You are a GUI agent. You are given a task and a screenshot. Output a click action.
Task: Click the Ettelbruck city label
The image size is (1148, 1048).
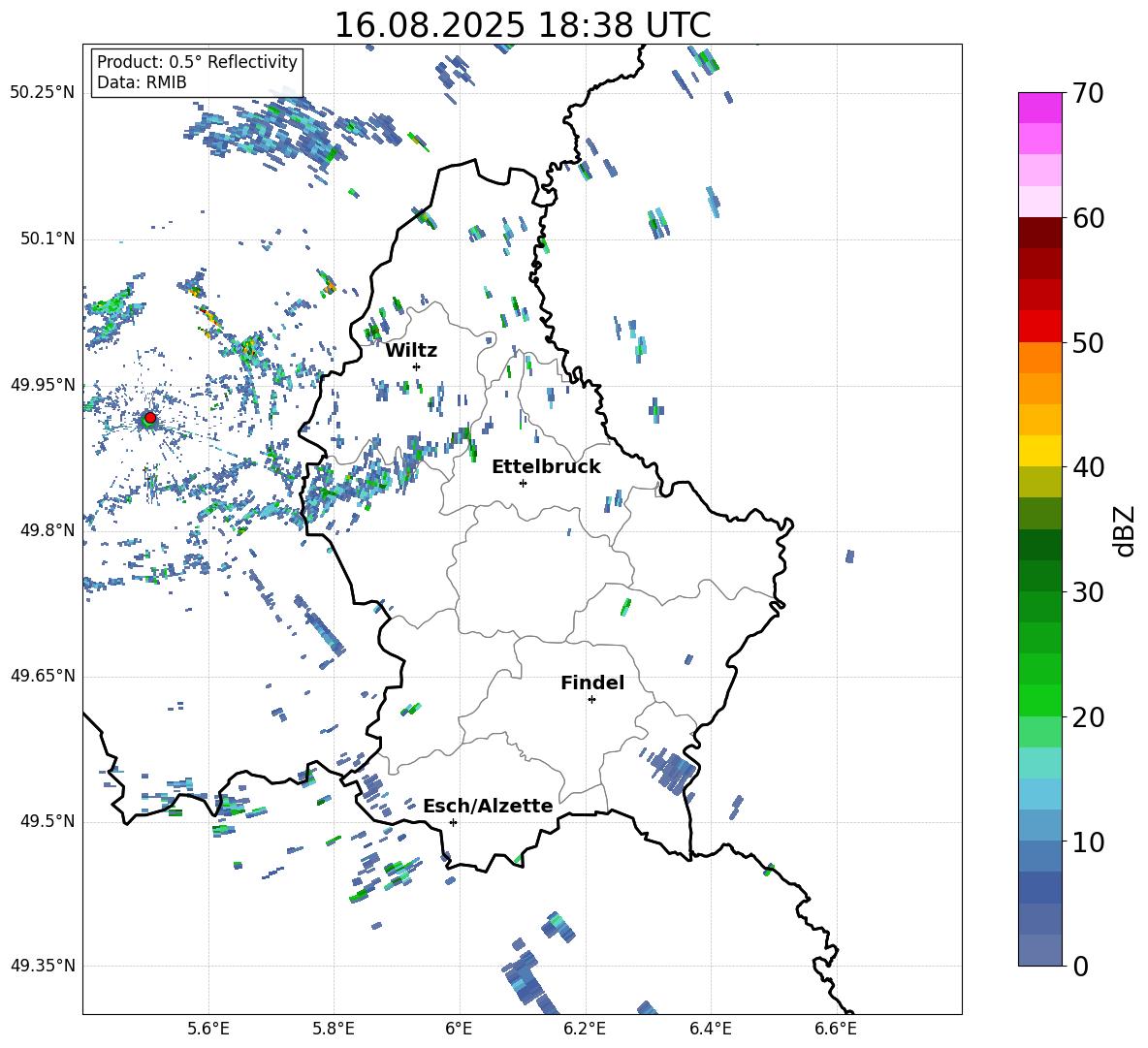pos(546,467)
